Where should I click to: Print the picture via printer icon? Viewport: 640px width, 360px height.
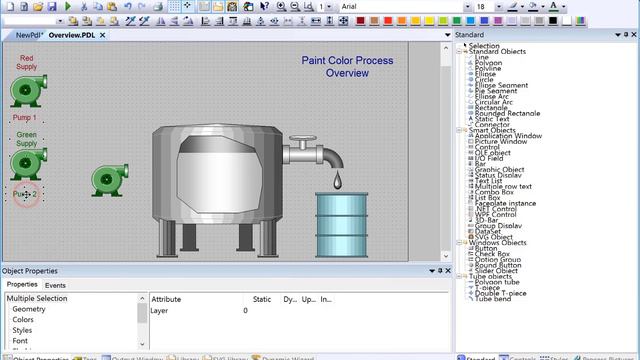click(x=158, y=7)
